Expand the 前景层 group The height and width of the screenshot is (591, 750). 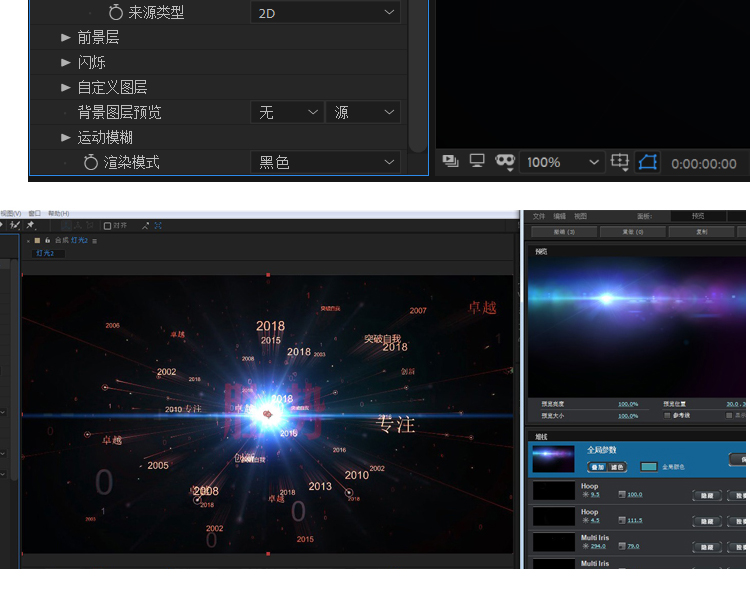click(66, 37)
